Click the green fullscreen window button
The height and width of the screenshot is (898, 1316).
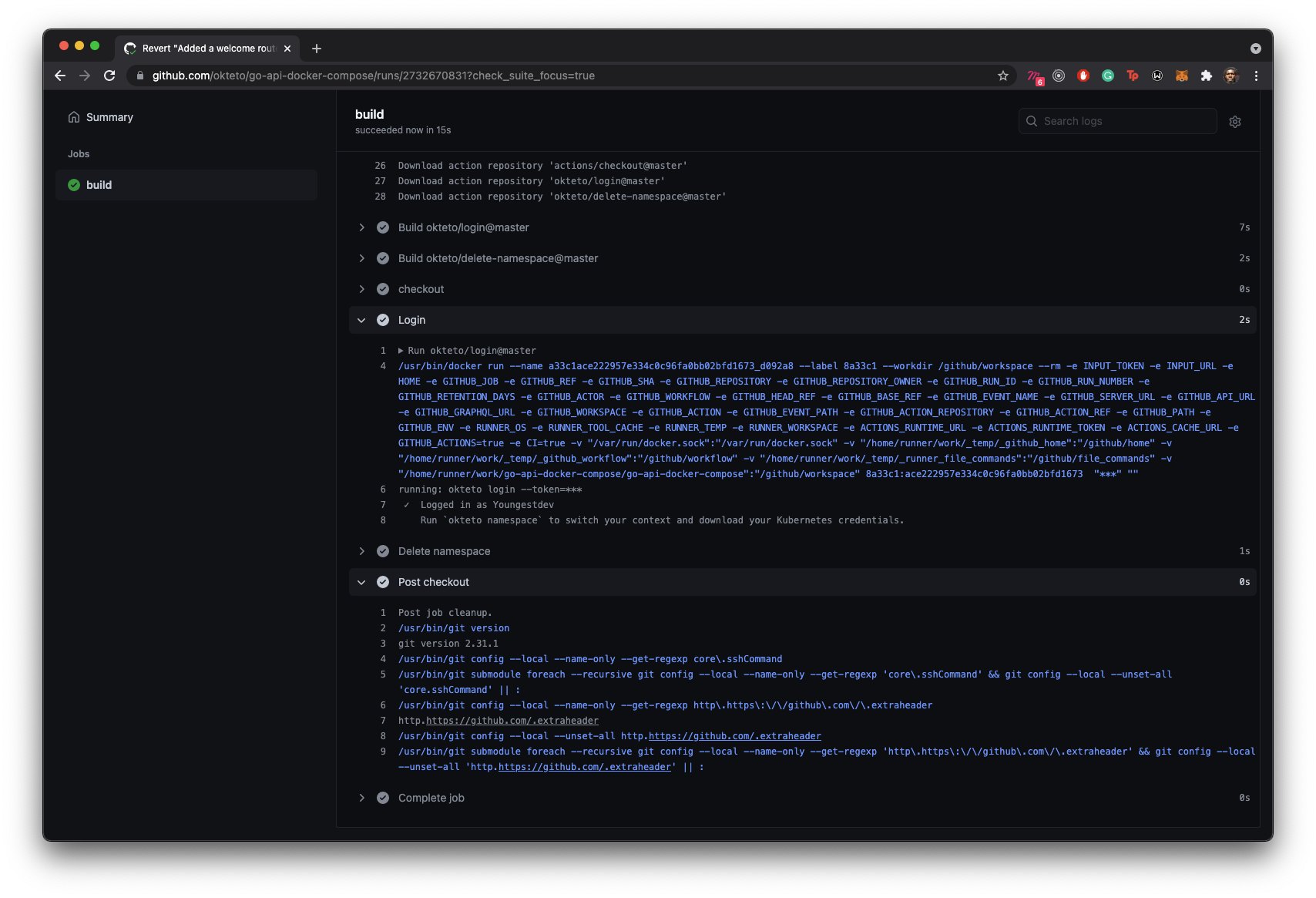tap(95, 45)
